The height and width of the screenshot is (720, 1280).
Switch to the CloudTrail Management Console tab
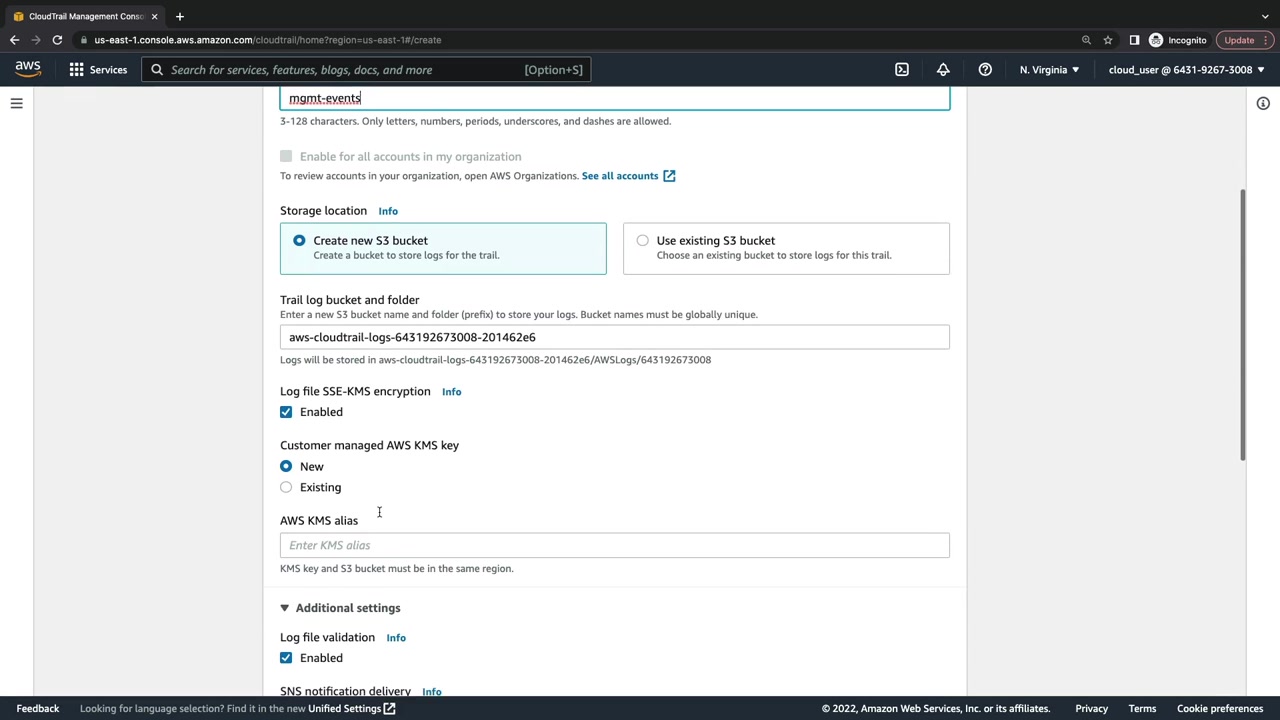(x=86, y=16)
